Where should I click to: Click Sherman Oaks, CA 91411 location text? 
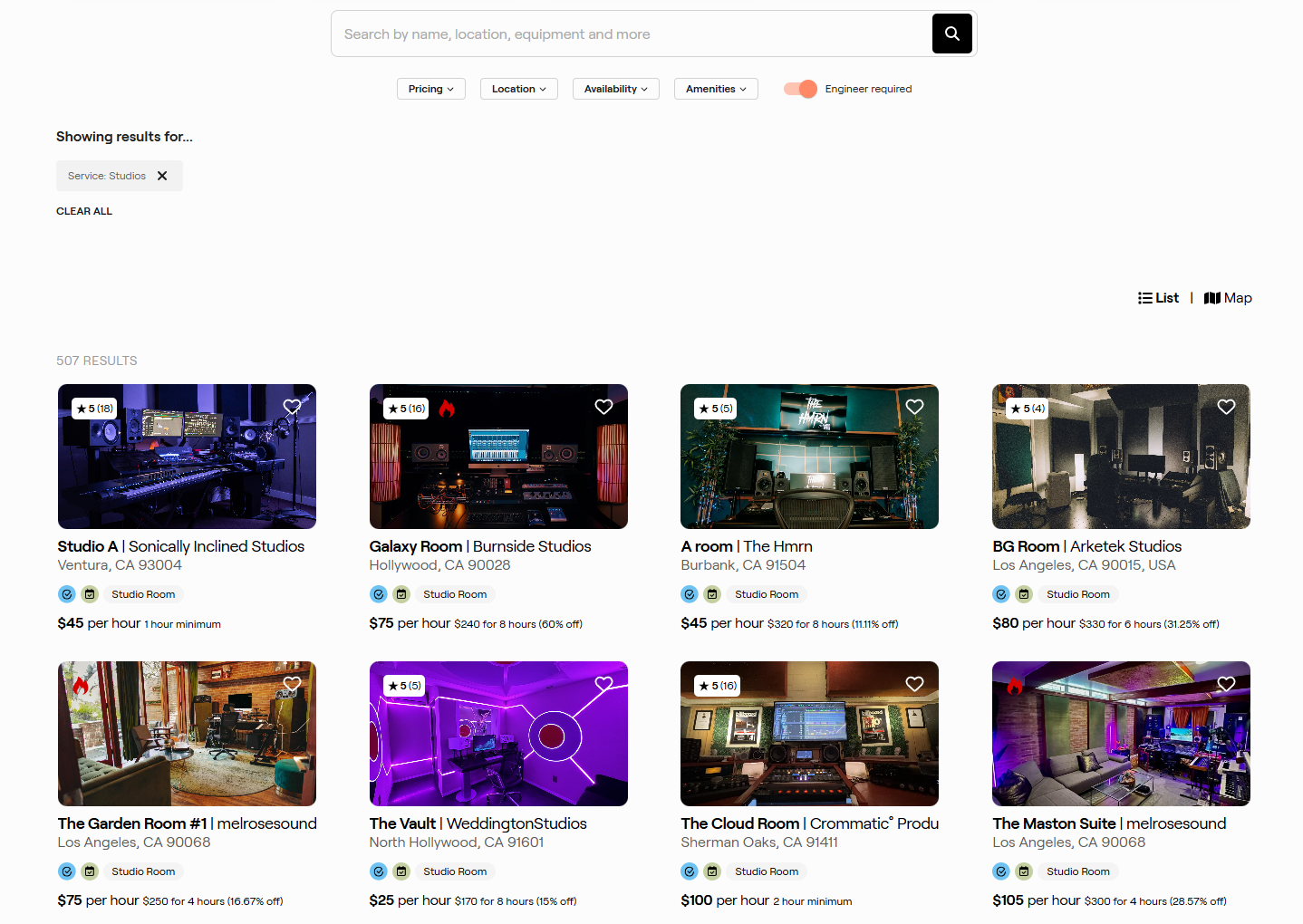click(759, 842)
